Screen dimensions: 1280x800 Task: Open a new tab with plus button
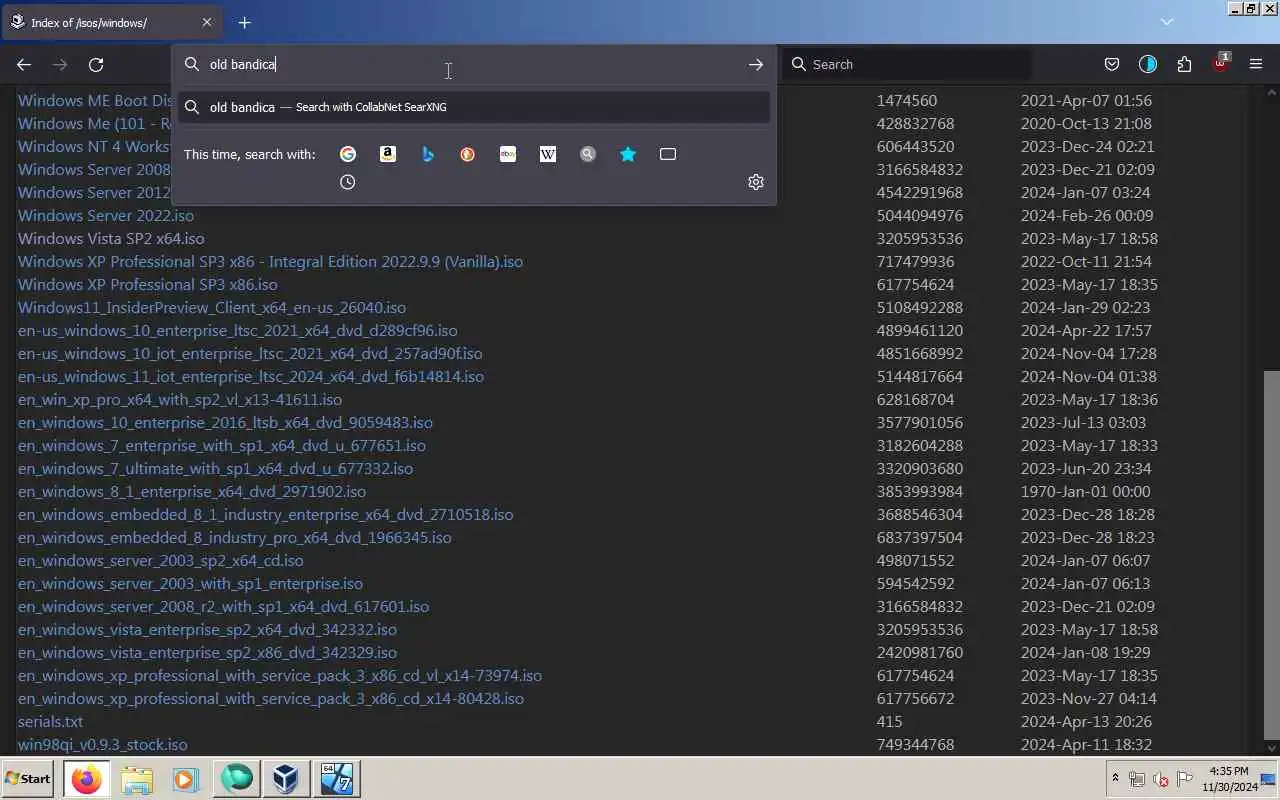click(244, 22)
